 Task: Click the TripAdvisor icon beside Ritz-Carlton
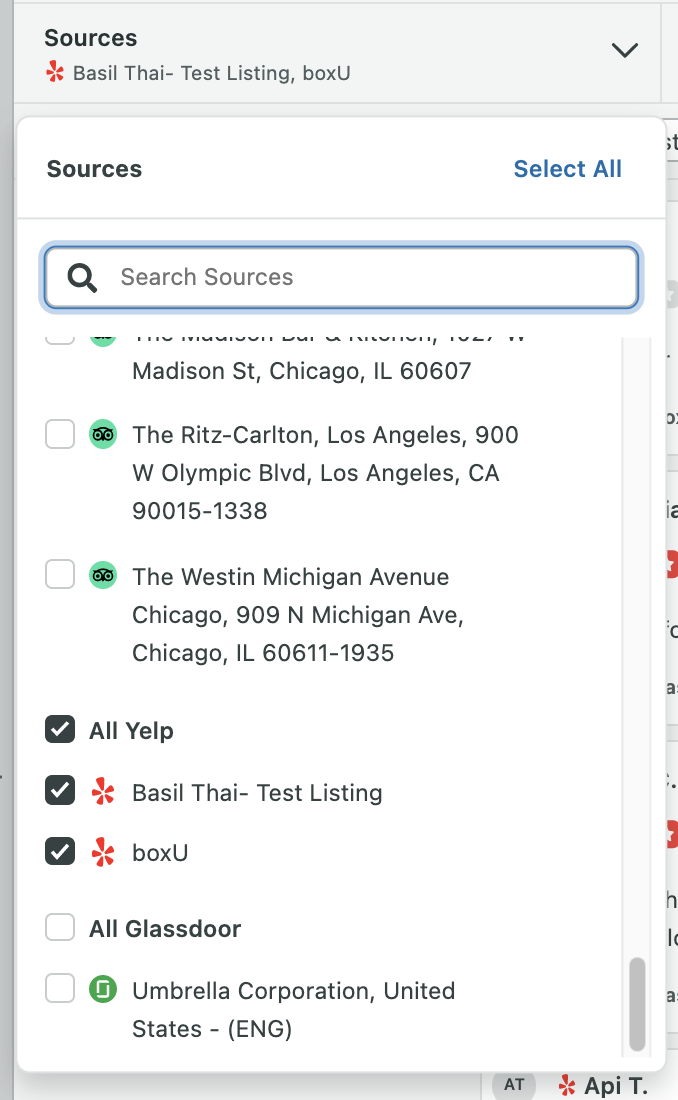tap(103, 435)
